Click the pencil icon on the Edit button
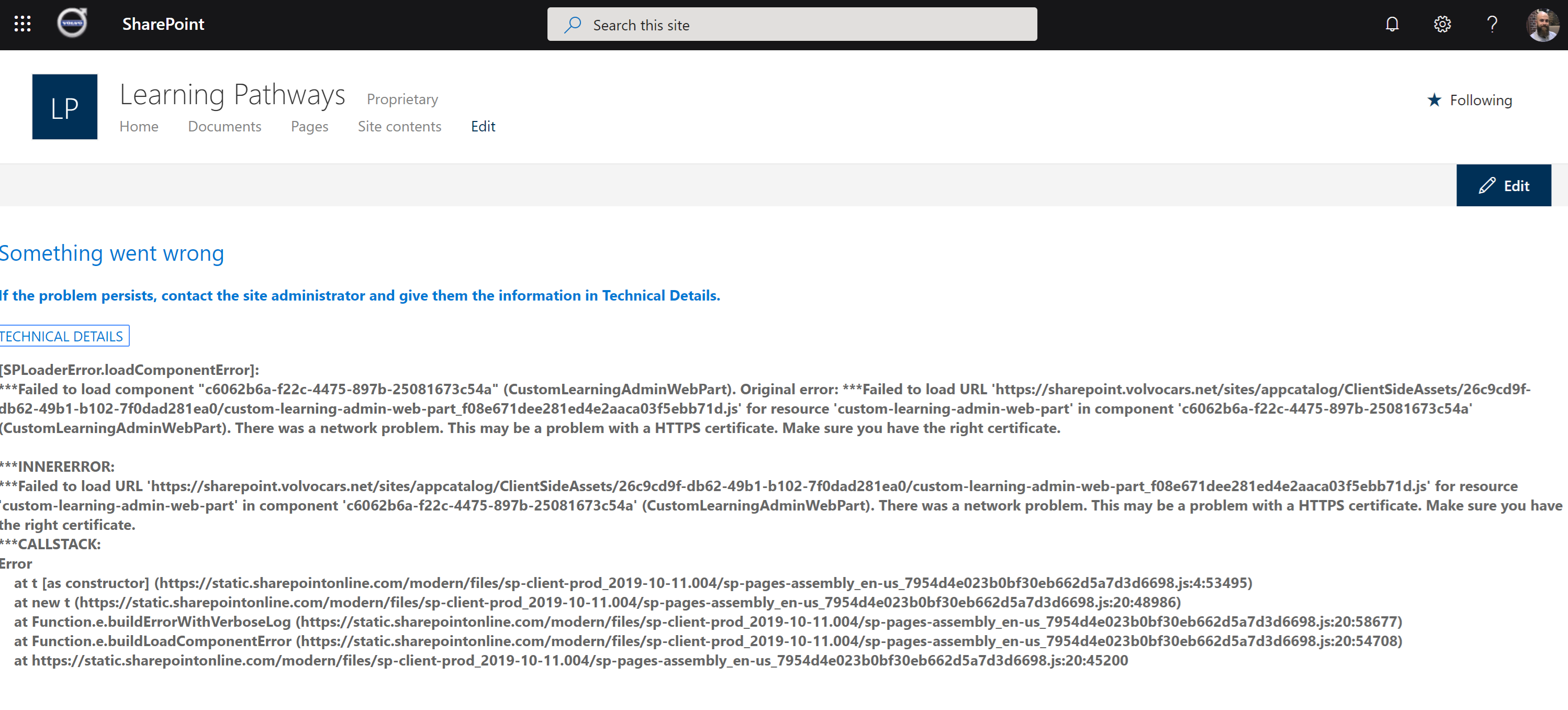Screen dimensions: 1568x710 coord(1486,185)
